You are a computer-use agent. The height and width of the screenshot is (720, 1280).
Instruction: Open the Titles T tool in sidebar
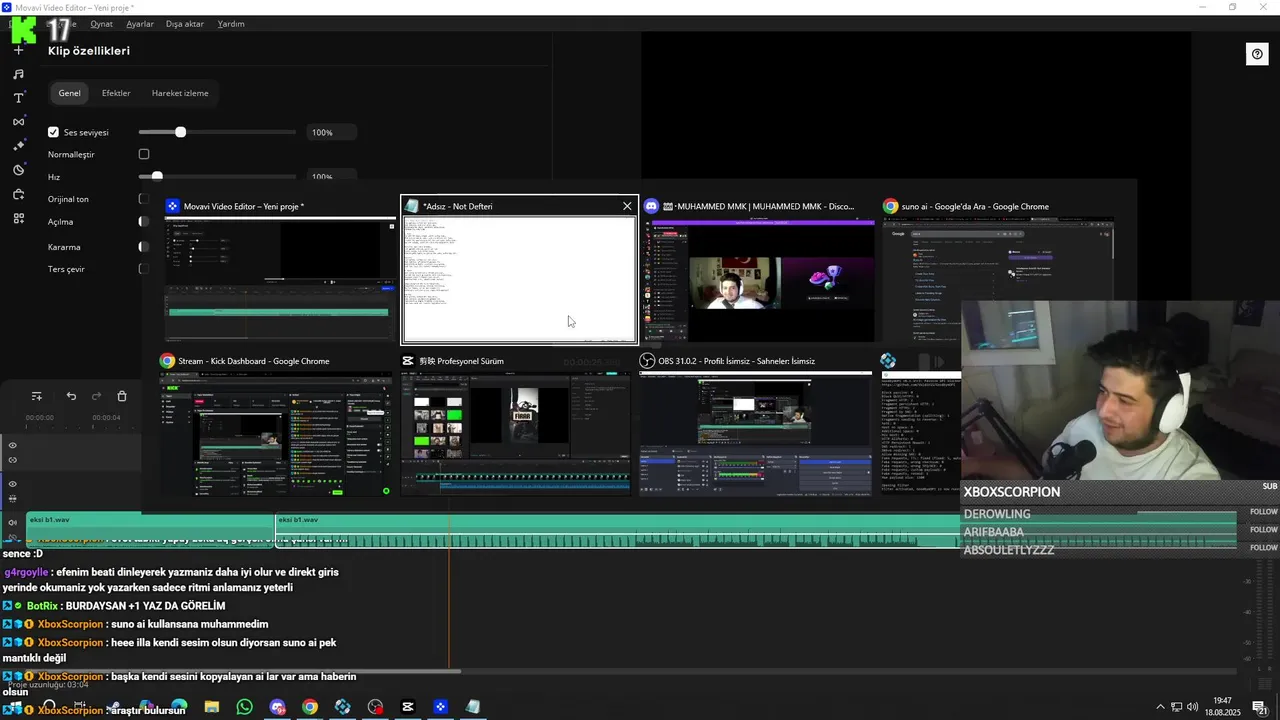coord(18,98)
